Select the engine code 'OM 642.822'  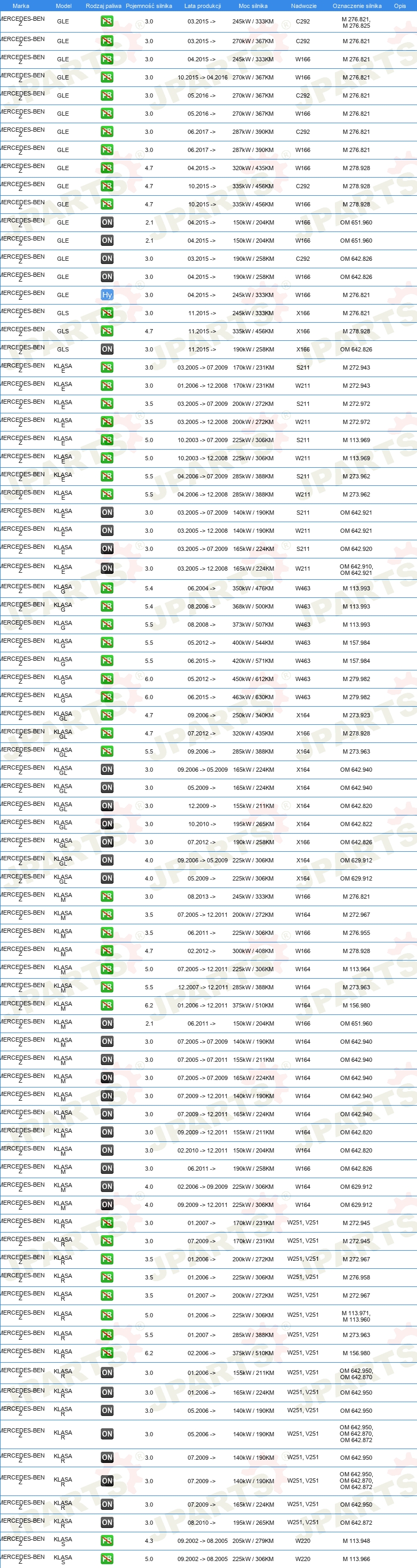click(x=356, y=824)
